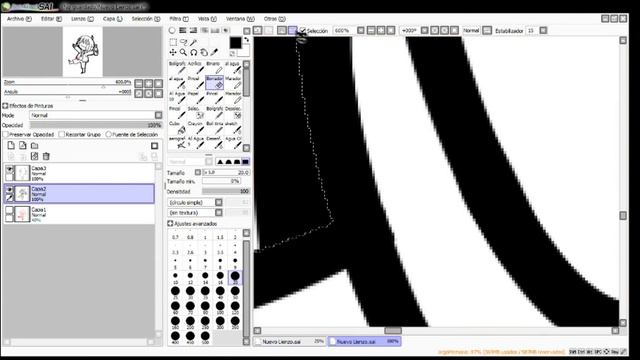Open the toolbar Normal blend mode dropdown

point(487,31)
